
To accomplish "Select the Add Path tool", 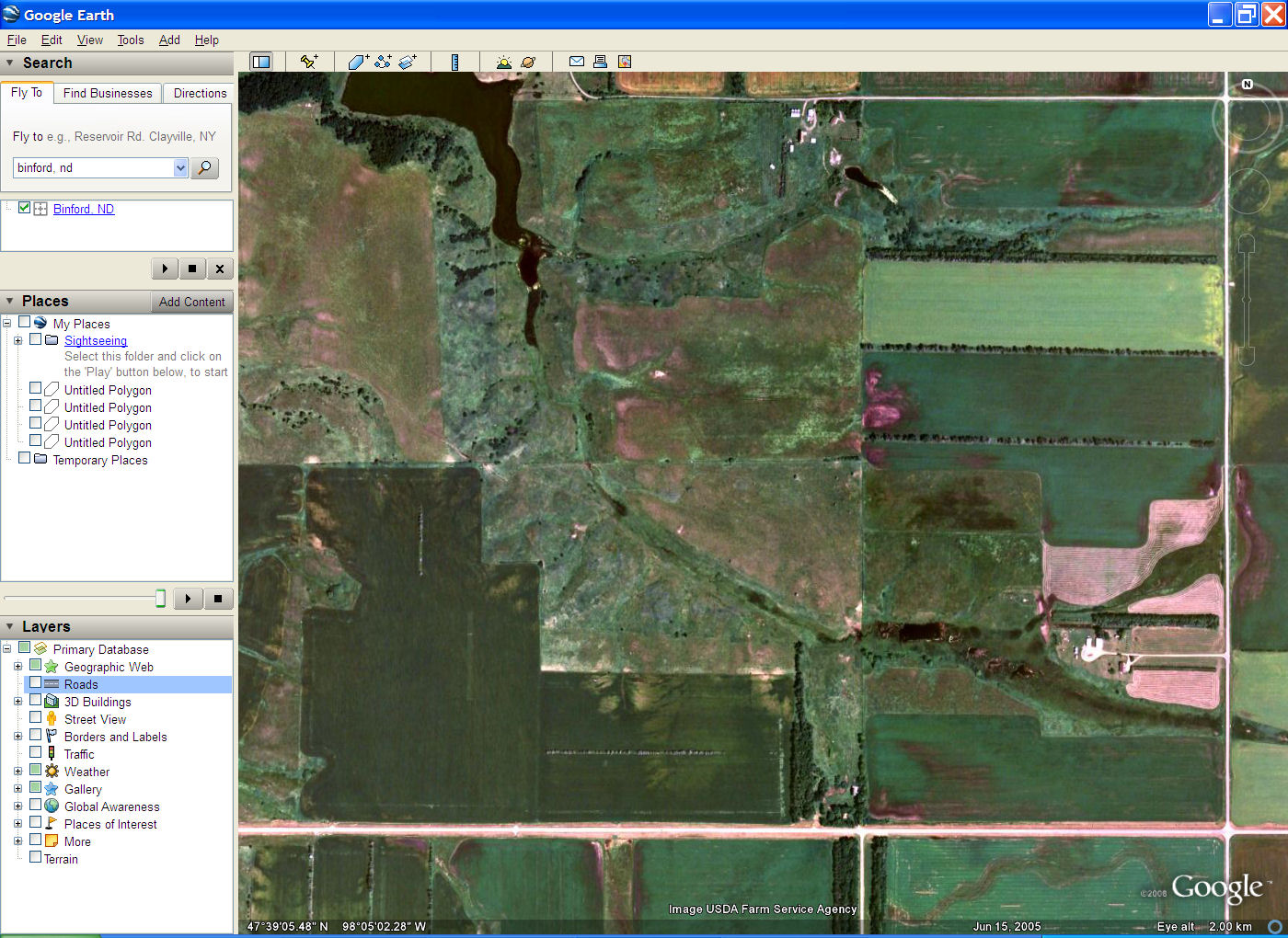I will click(384, 62).
